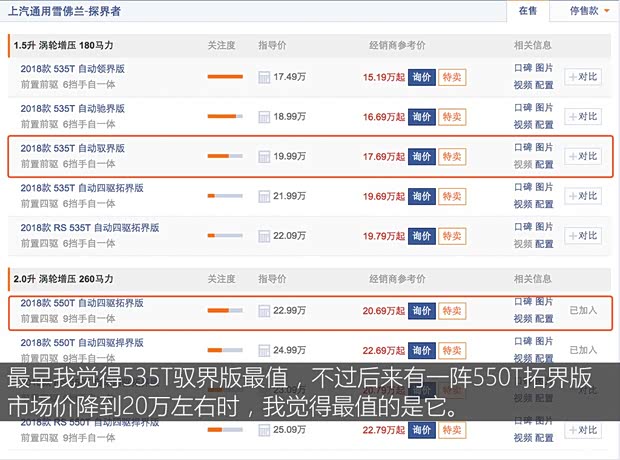This screenshot has width=620, height=460.
Task: Open 2018款 RS 535T 自动四驱拓界版 link
Action: (x=90, y=228)
